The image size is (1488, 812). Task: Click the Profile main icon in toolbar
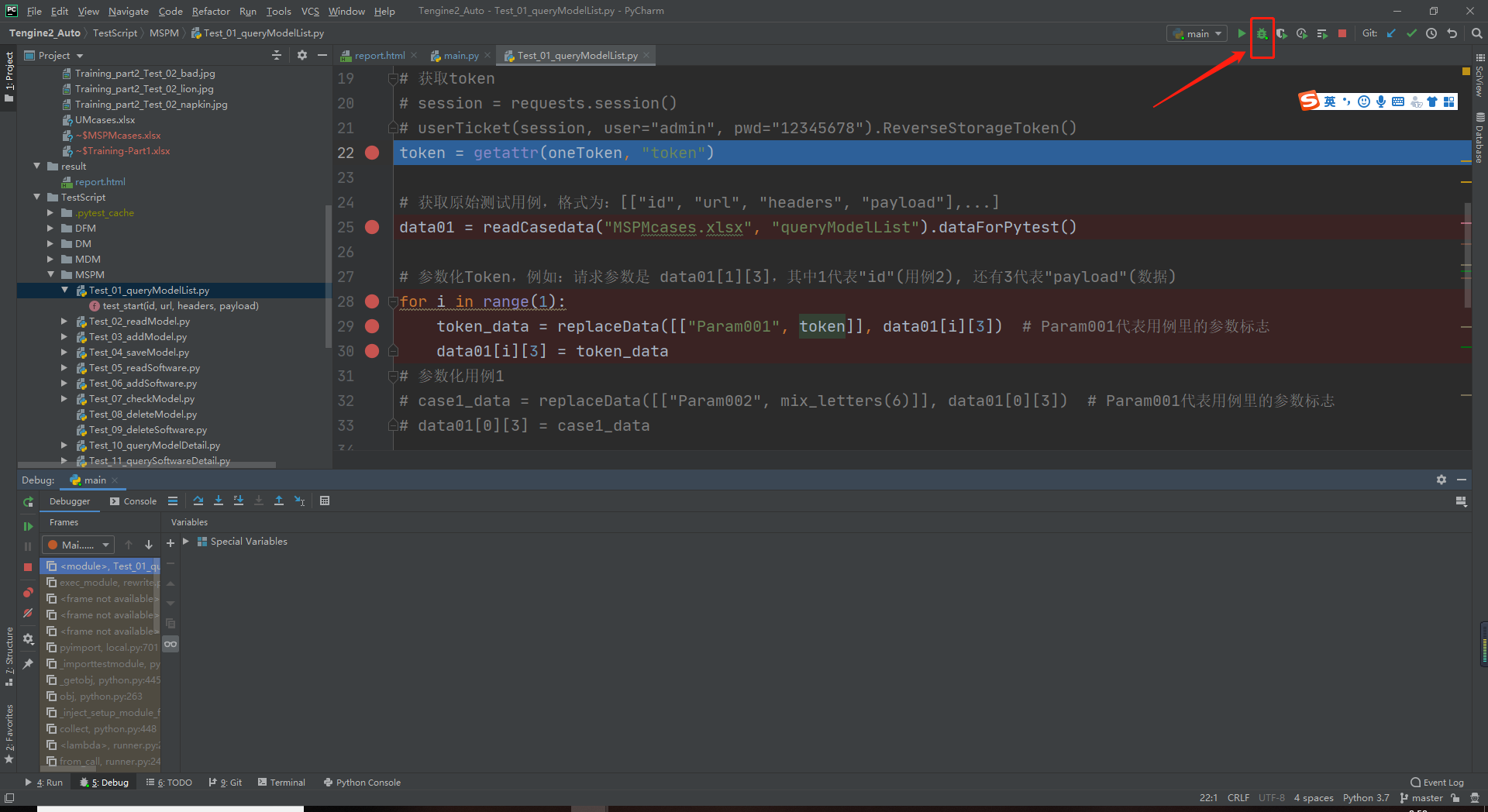(x=1302, y=33)
